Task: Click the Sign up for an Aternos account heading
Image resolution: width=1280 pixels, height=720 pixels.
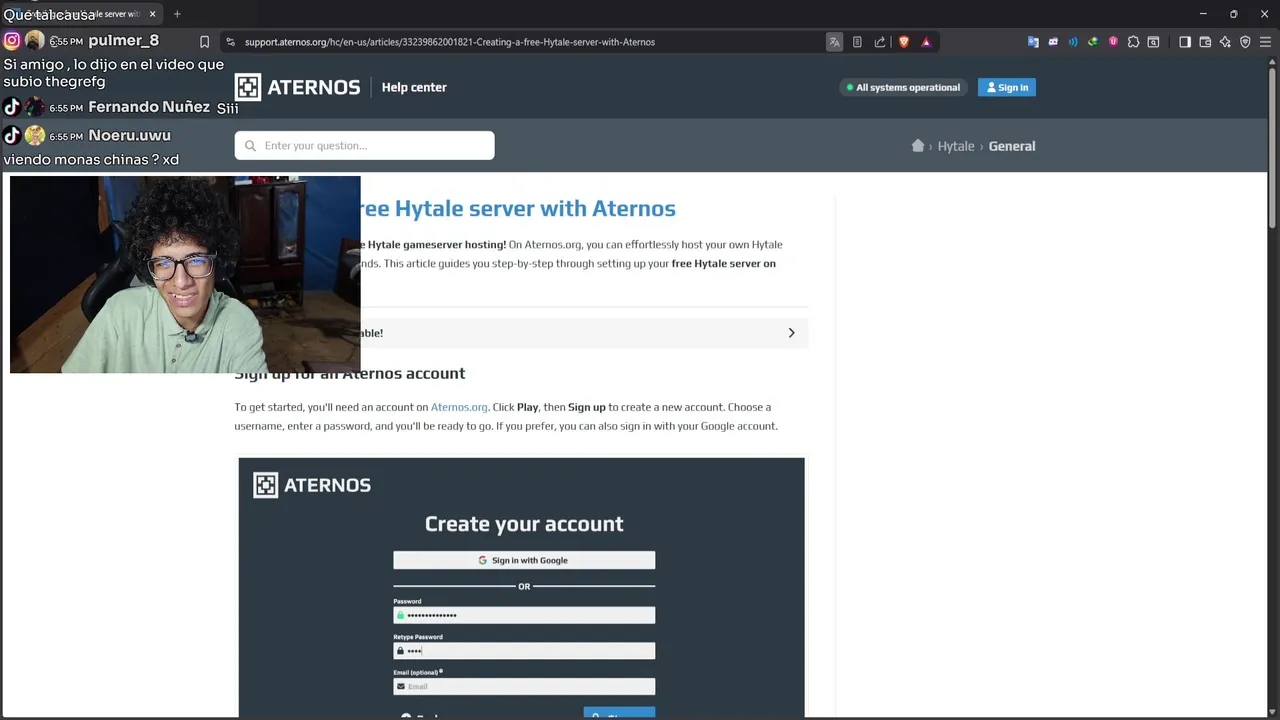Action: click(350, 373)
